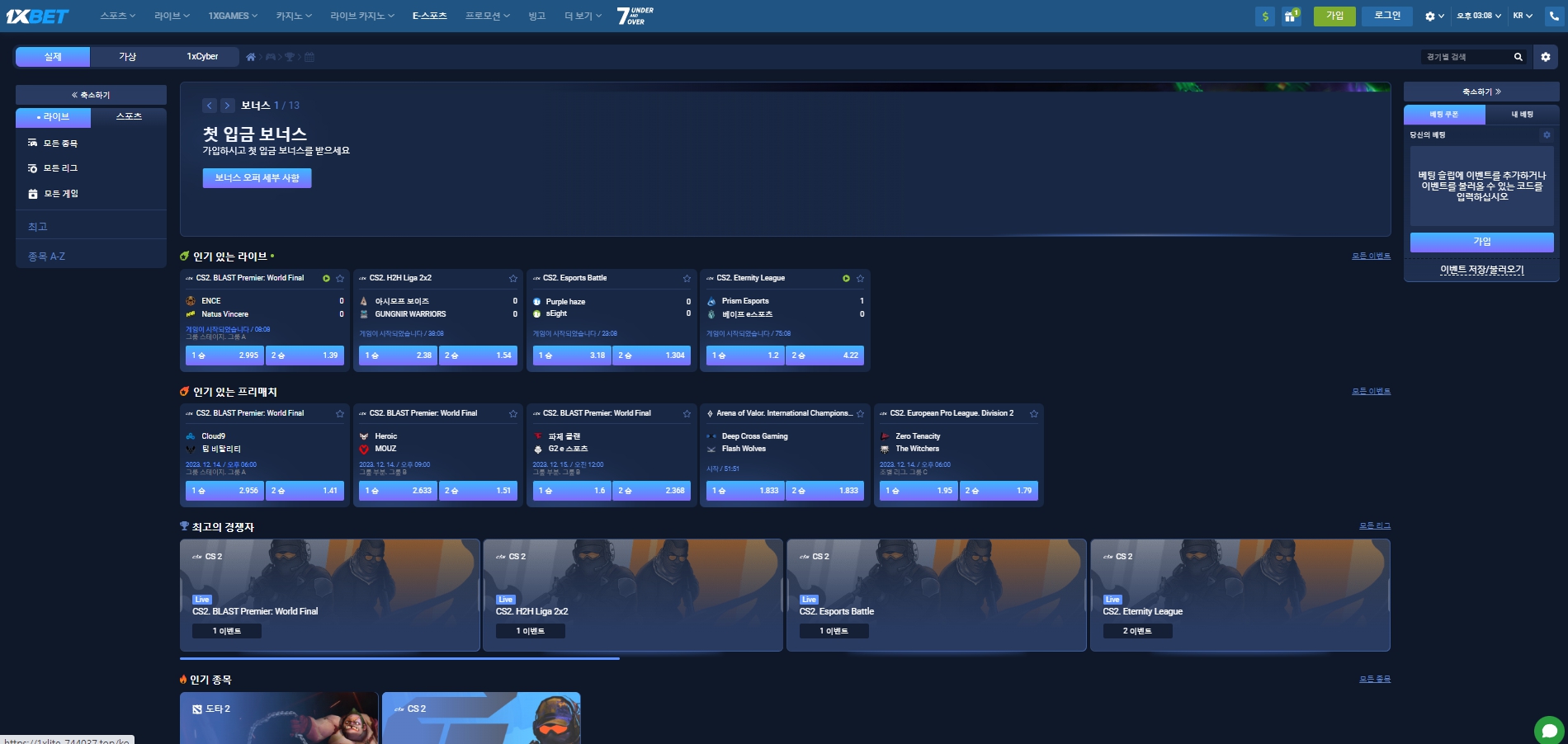Open the 빙고 menu item
This screenshot has width=1568, height=744.
point(536,16)
